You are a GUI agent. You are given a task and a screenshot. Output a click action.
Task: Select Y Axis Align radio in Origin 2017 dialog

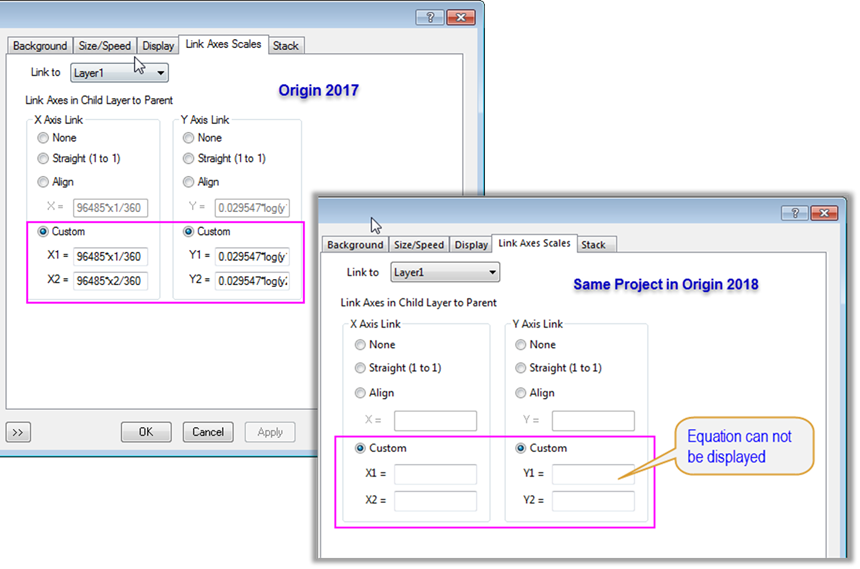point(188,182)
